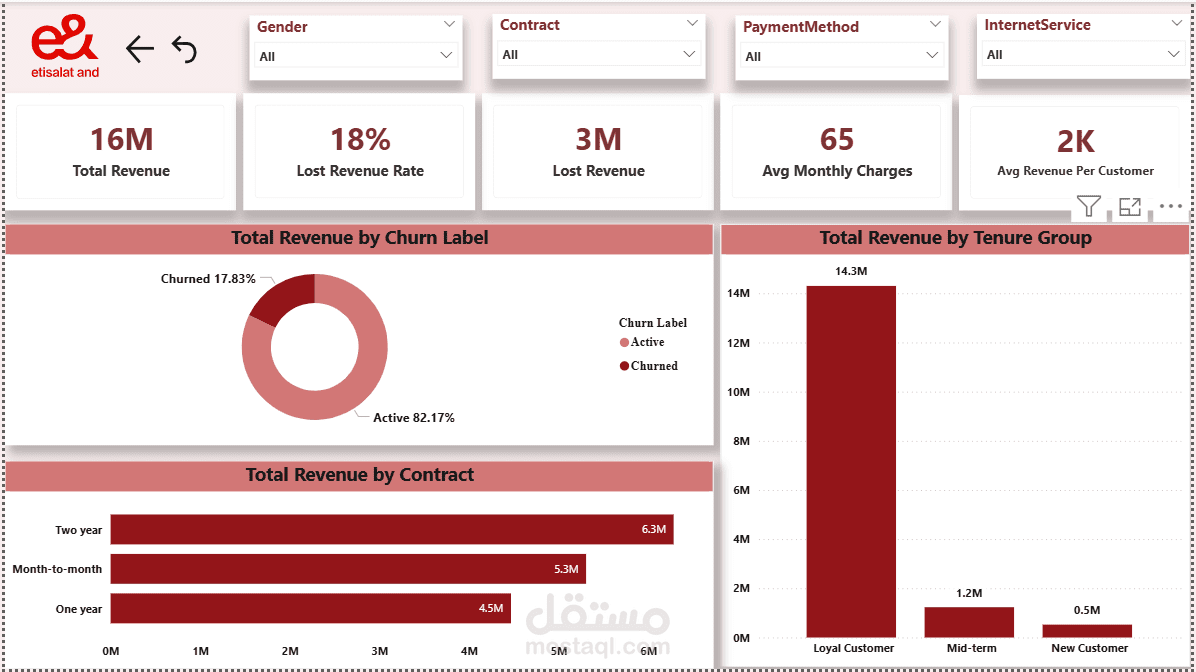The width and height of the screenshot is (1196, 672).
Task: Click the 14M y-axis tick label
Action: pyautogui.click(x=738, y=293)
